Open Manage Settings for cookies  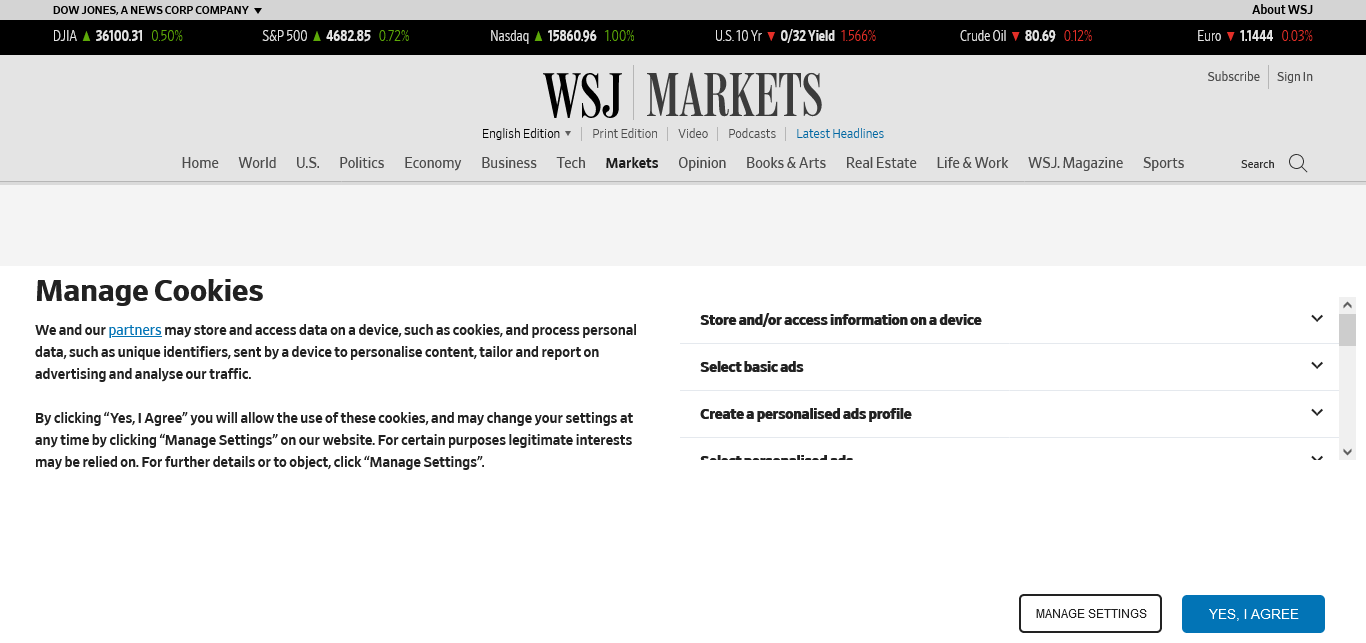(1090, 614)
